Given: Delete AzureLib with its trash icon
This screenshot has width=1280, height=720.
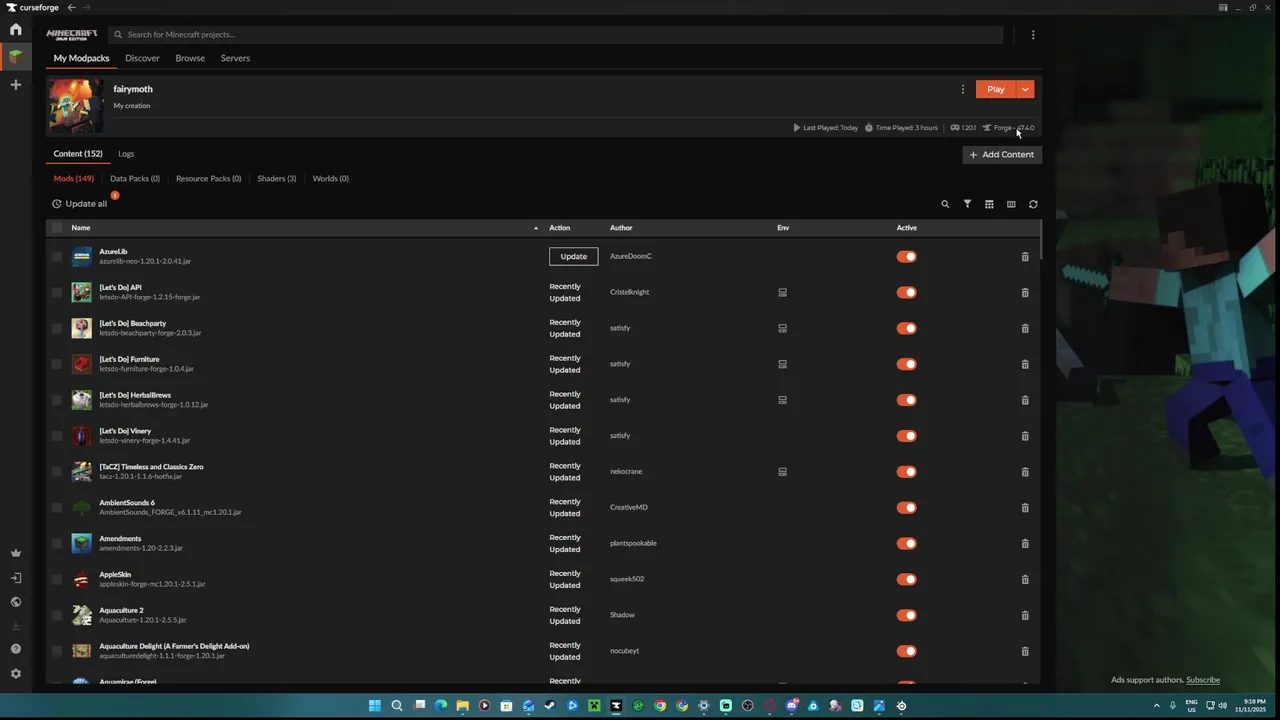Looking at the screenshot, I should (1025, 257).
